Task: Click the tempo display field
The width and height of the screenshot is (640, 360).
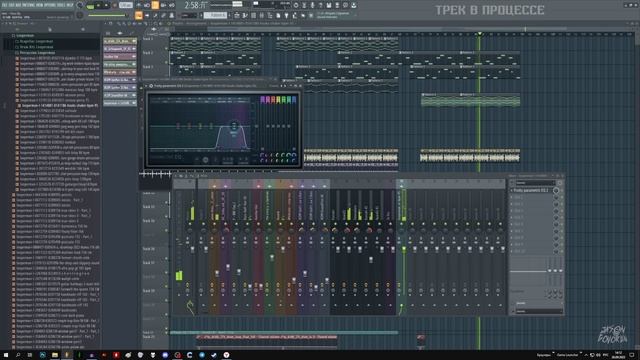Action: 126,5
